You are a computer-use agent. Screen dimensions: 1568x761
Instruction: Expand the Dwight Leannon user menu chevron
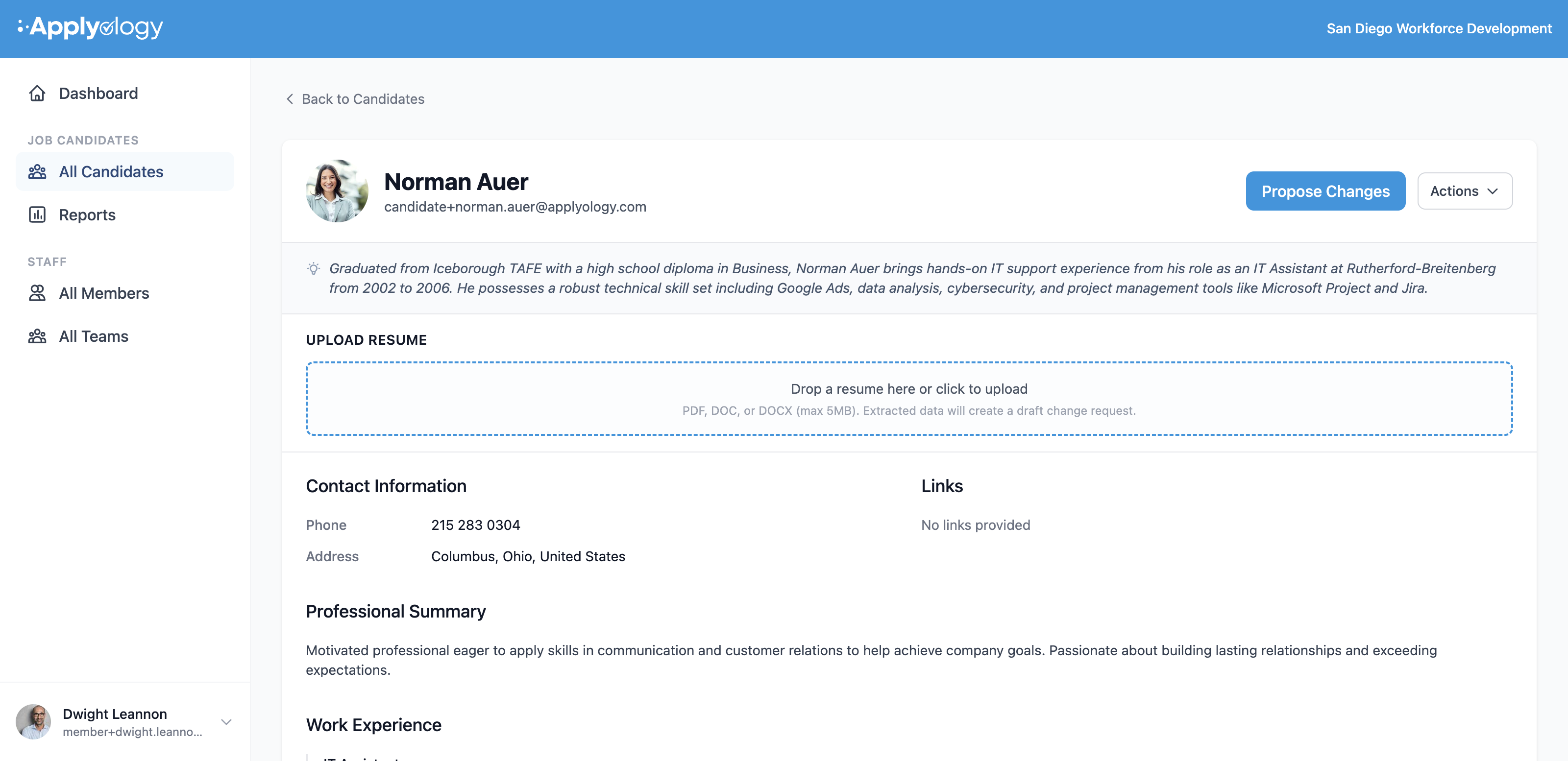click(x=226, y=721)
